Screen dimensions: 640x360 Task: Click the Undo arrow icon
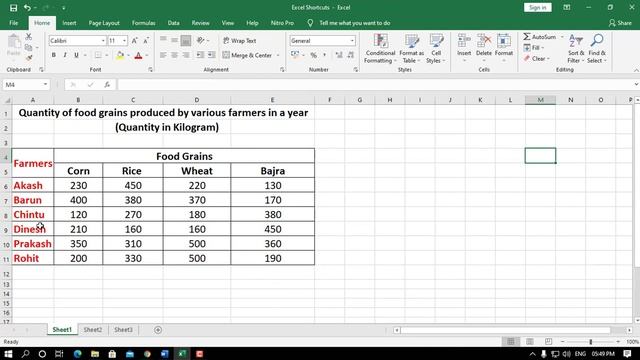27,8
